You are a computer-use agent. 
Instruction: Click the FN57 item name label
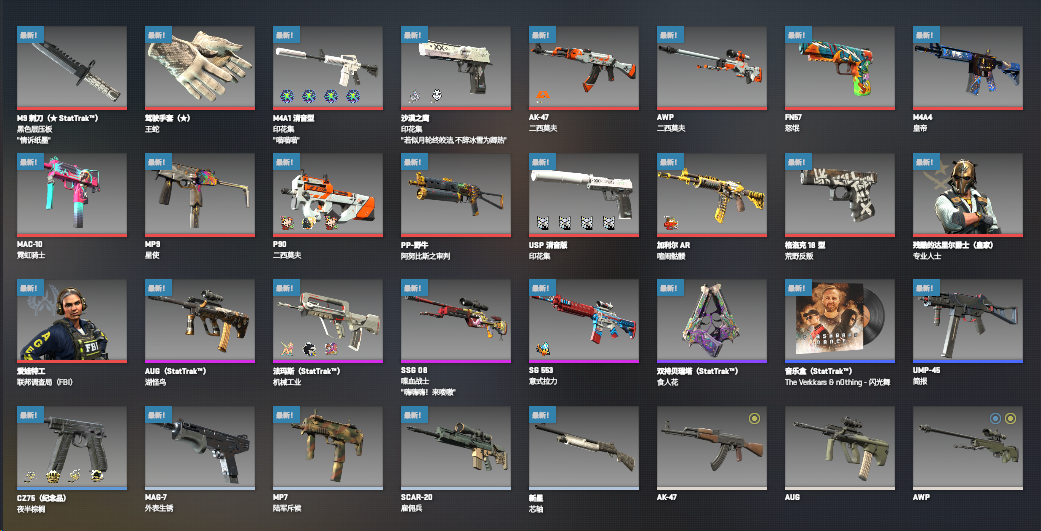coord(793,117)
